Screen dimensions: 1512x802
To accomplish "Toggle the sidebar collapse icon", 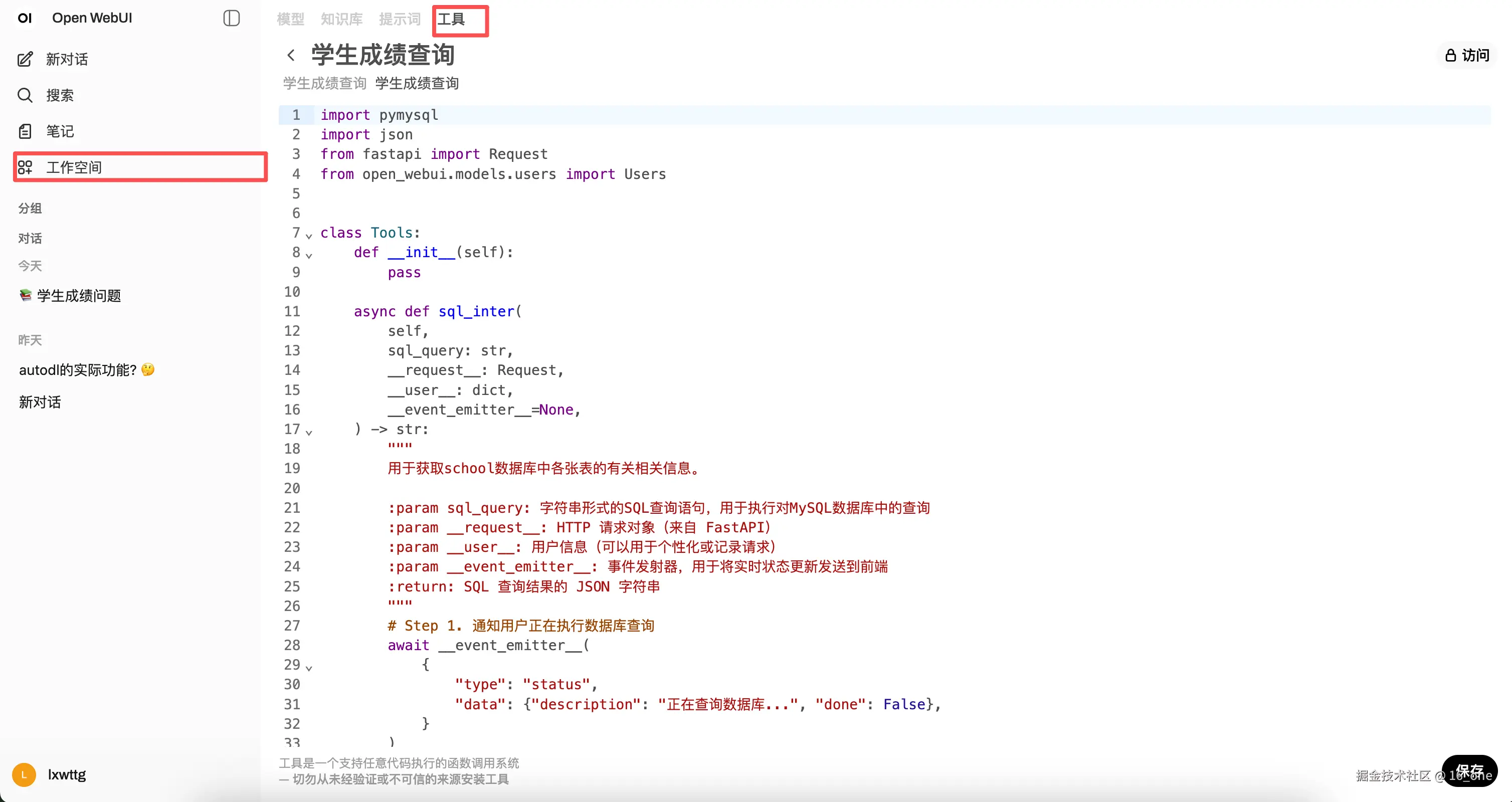I will pos(231,18).
